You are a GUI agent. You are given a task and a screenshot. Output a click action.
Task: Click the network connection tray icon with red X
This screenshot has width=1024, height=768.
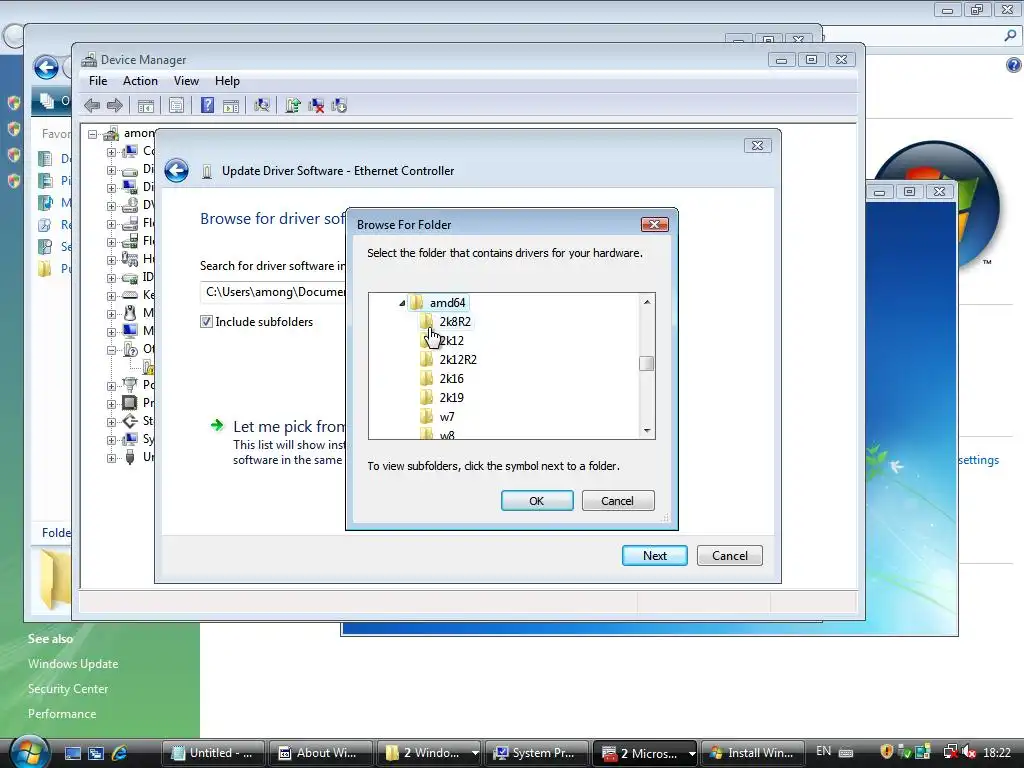tap(950, 752)
